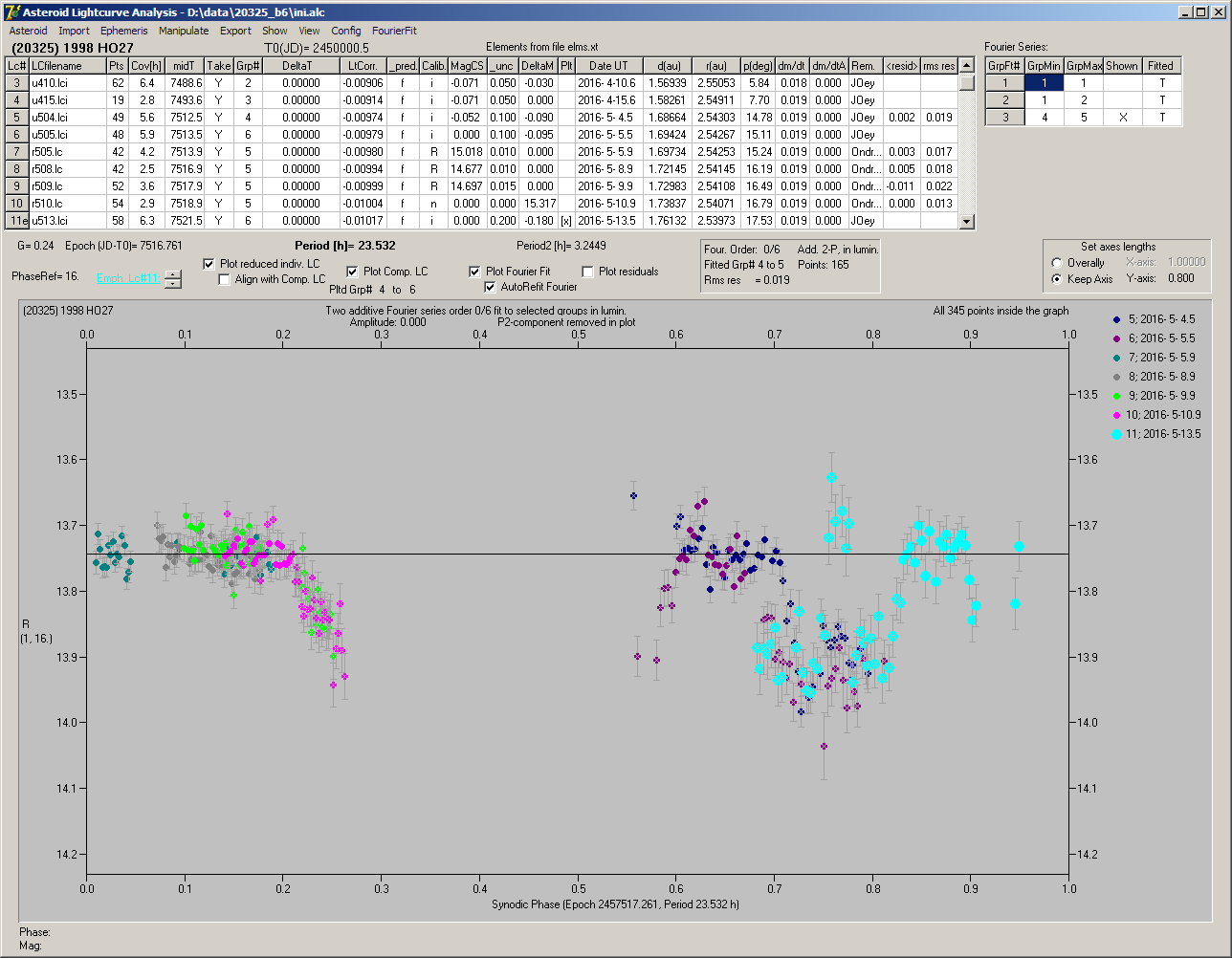Click the rms res column header
1232x958 pixels.
(939, 66)
